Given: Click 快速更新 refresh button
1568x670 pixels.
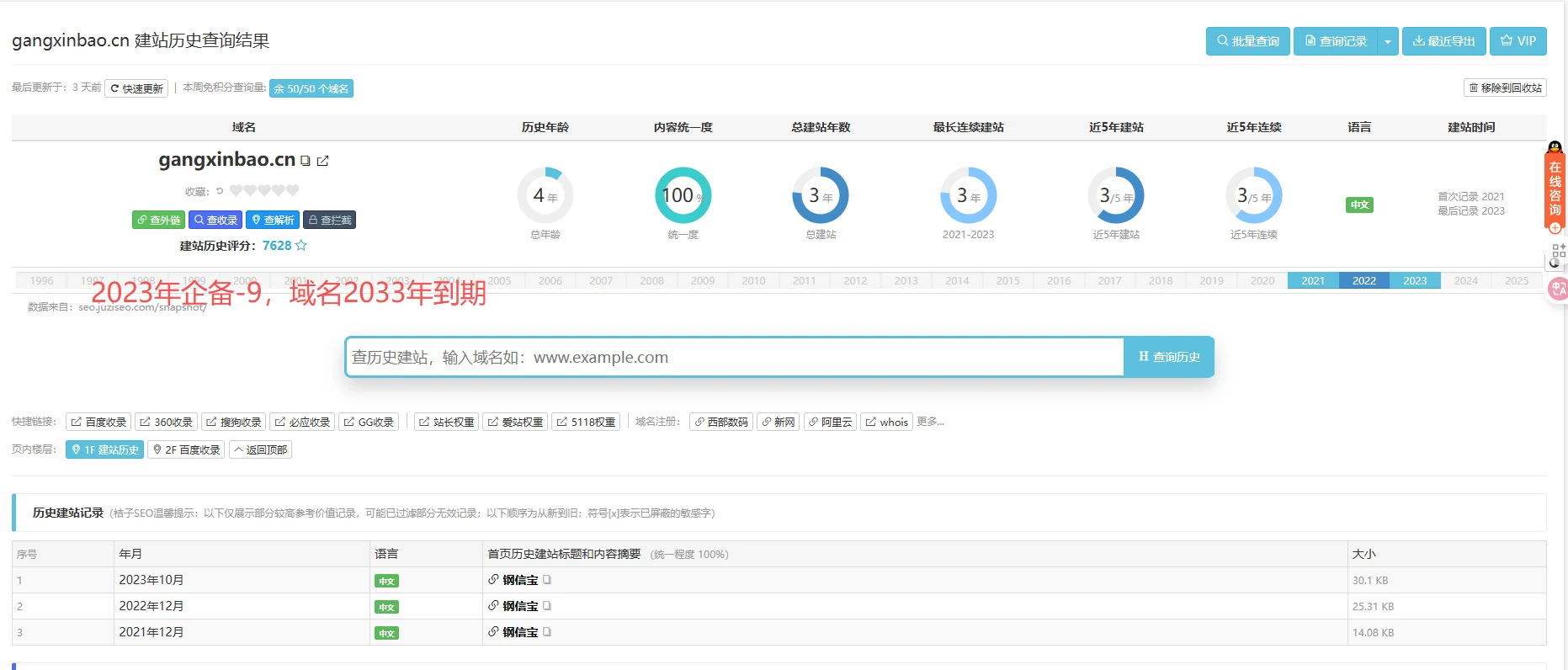Looking at the screenshot, I should click(x=136, y=88).
